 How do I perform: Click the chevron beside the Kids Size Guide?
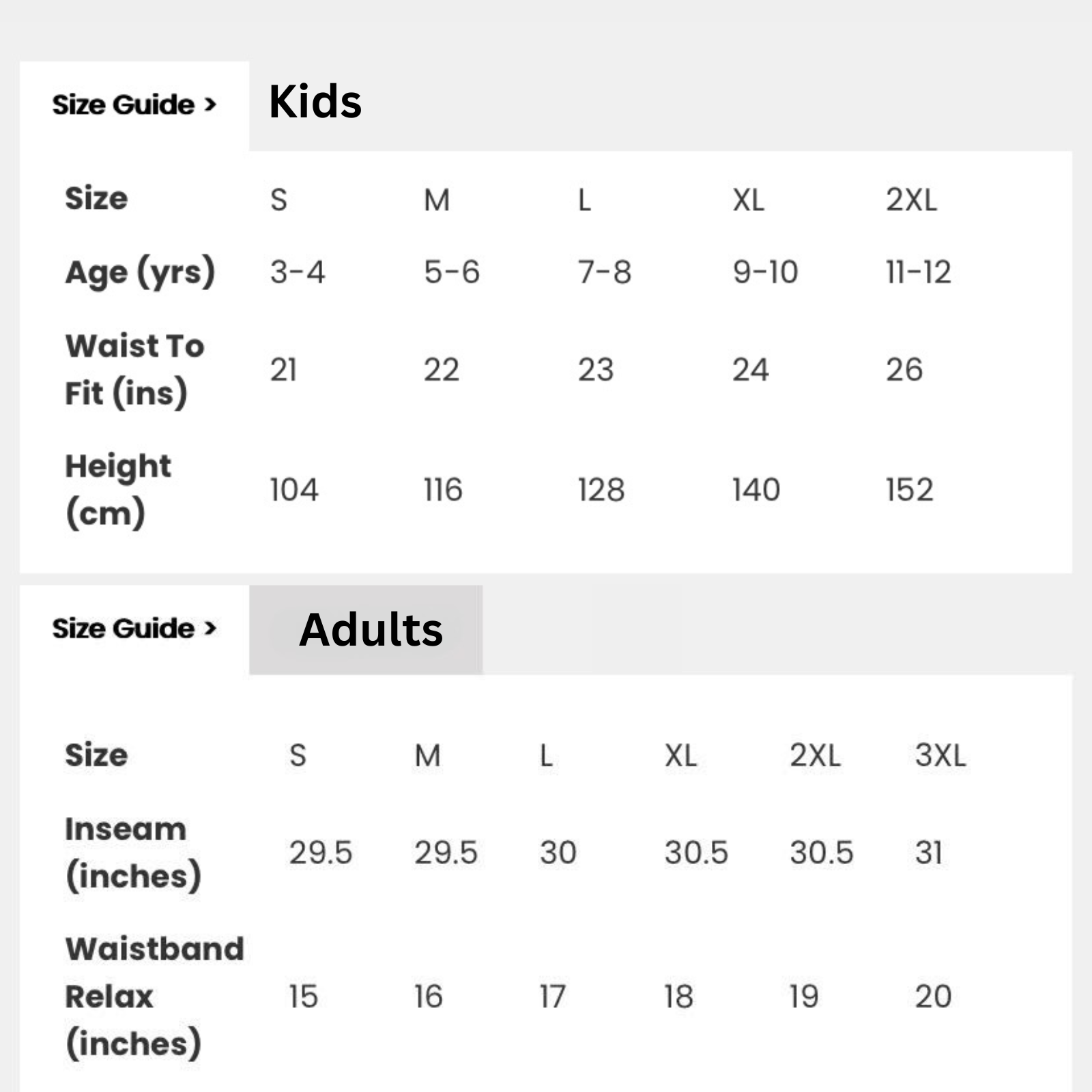point(210,105)
